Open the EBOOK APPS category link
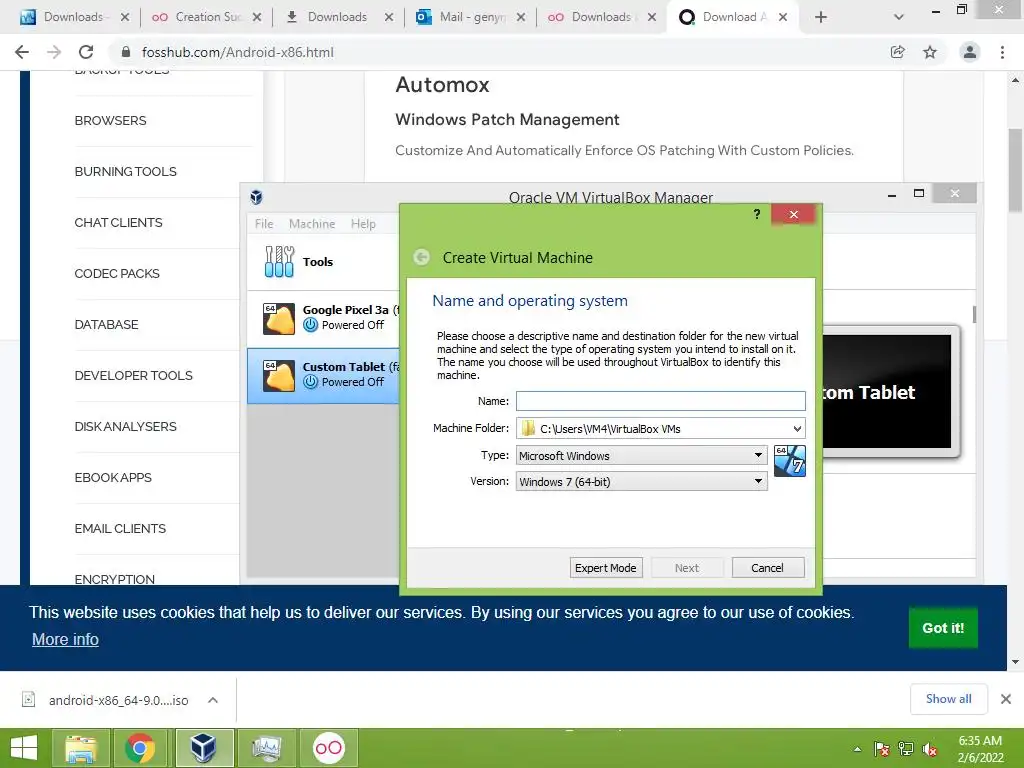The height and width of the screenshot is (768, 1024). [x=113, y=477]
